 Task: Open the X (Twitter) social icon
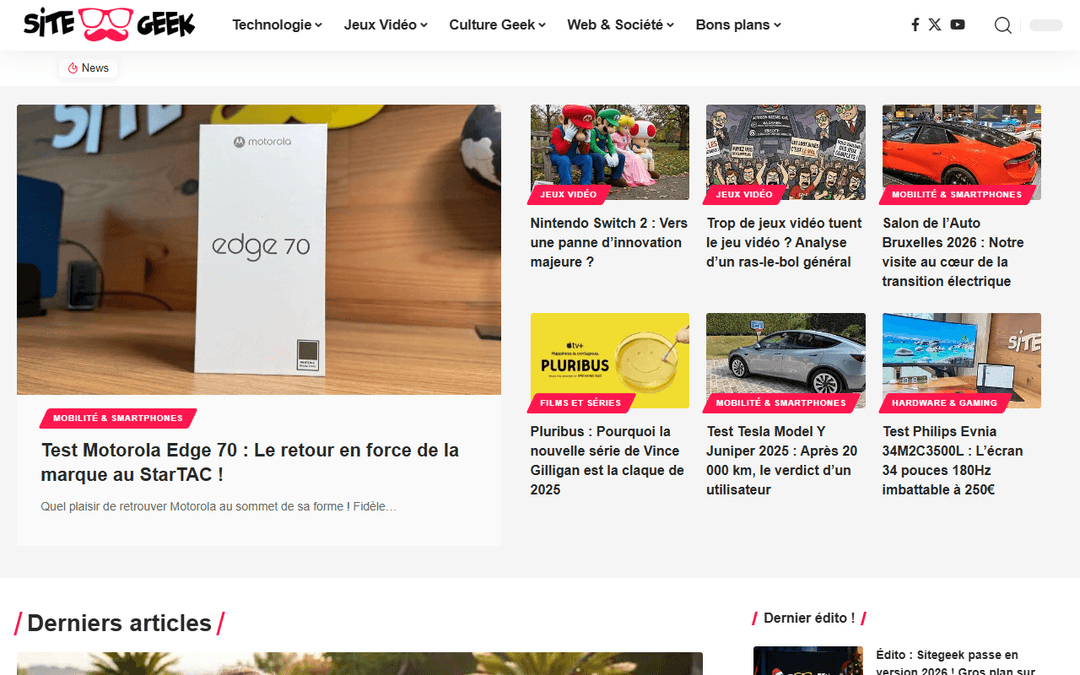935,25
